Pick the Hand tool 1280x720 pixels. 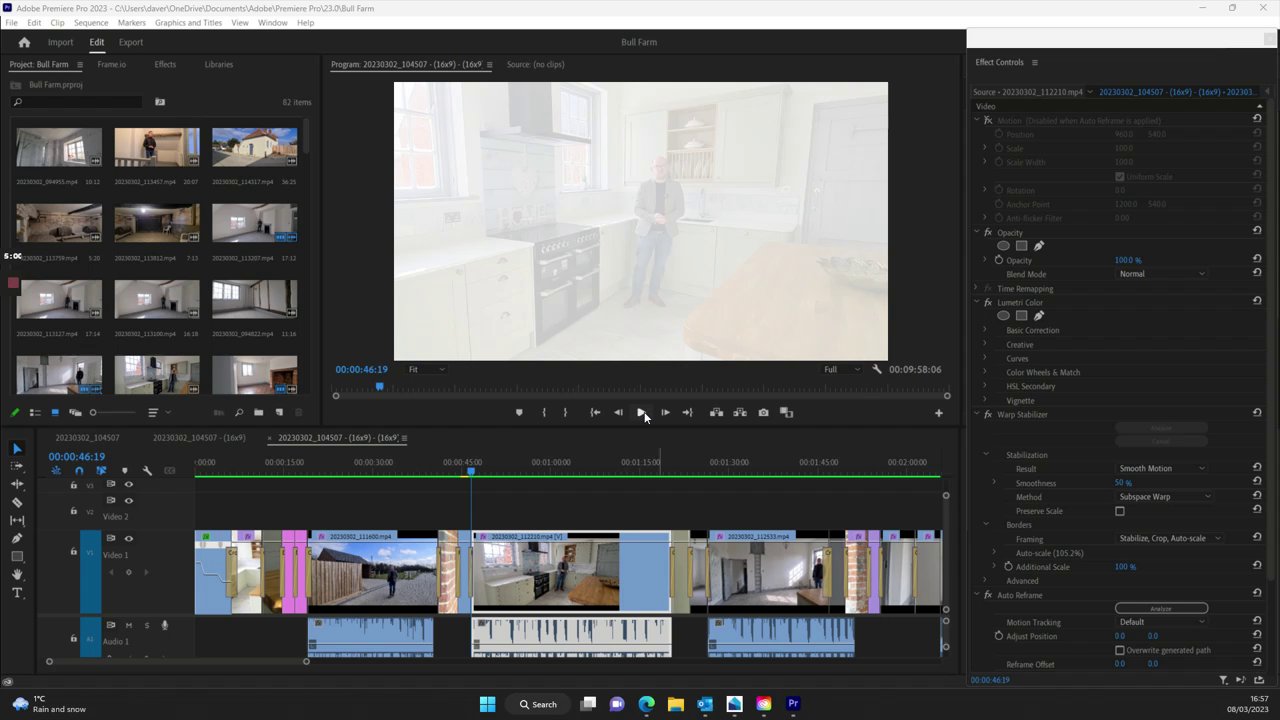click(17, 575)
